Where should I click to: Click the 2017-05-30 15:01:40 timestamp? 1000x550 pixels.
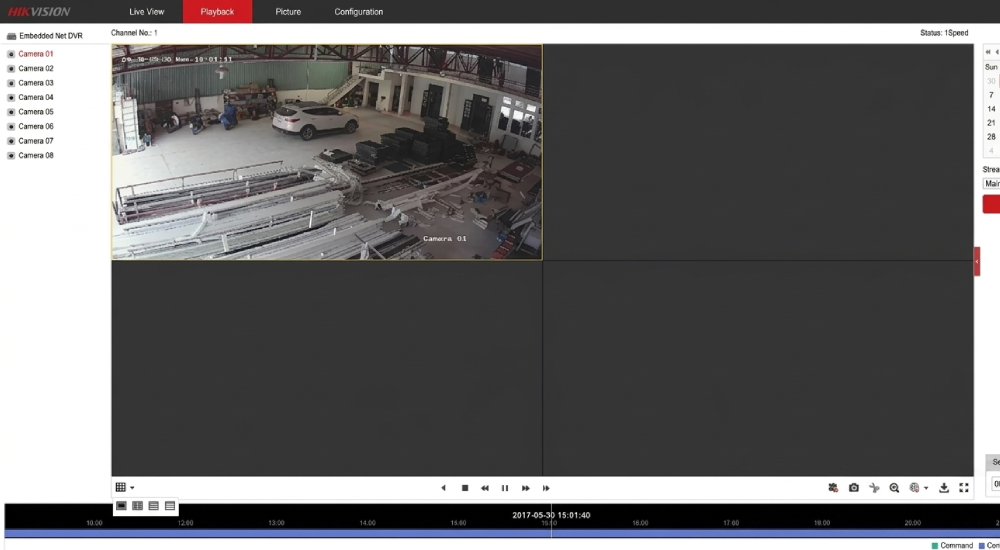click(x=551, y=516)
